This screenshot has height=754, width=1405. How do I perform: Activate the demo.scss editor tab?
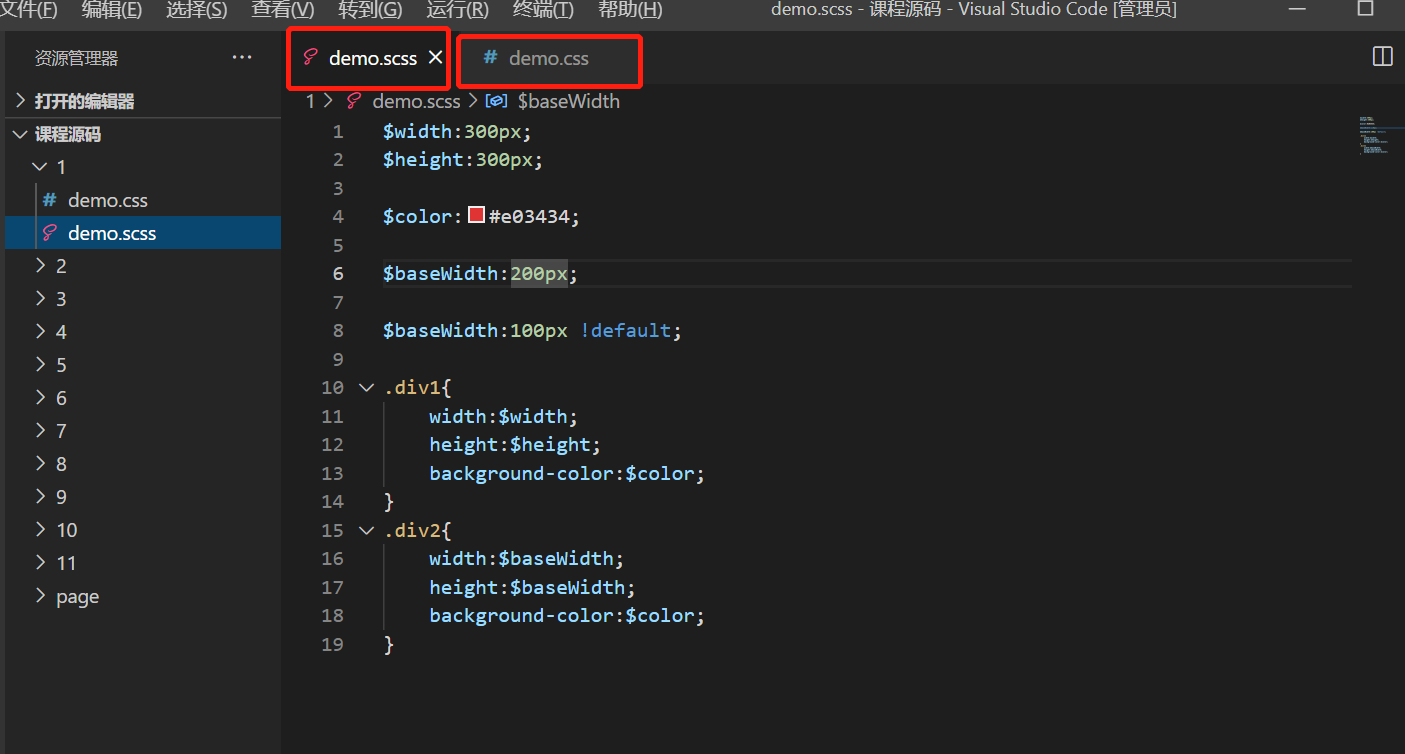(x=369, y=58)
